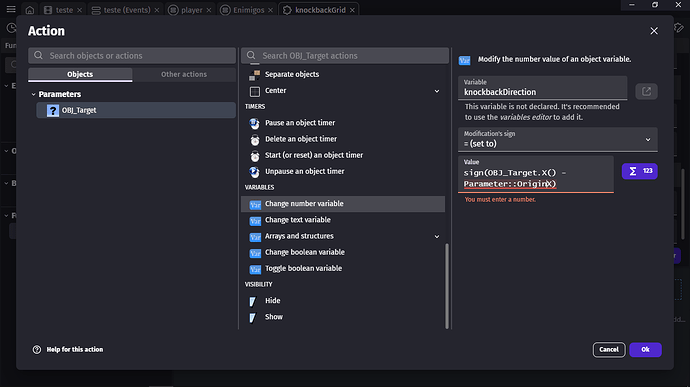Open the Modification's sign dropdown
This screenshot has width=690, height=387.
pyautogui.click(x=558, y=140)
